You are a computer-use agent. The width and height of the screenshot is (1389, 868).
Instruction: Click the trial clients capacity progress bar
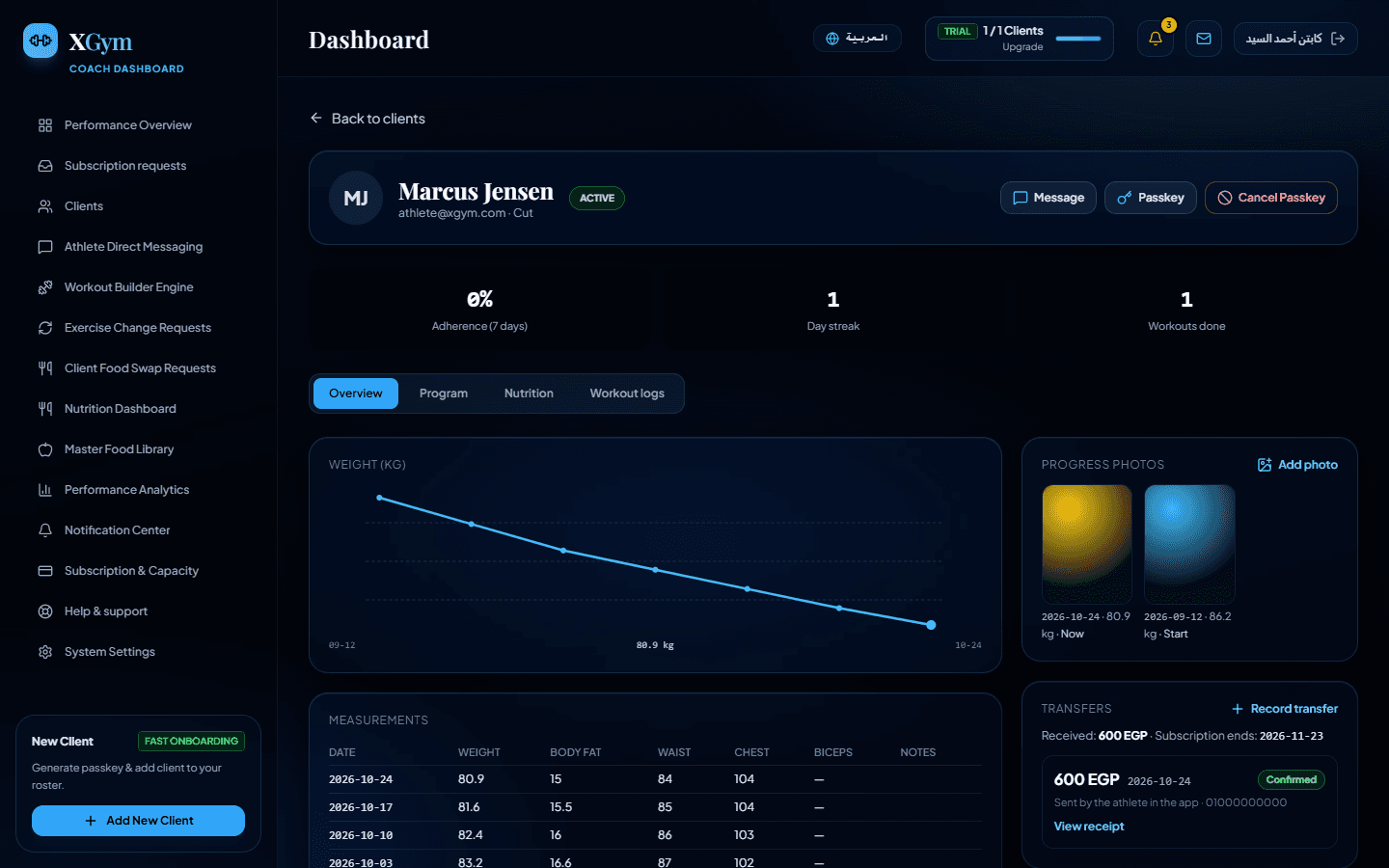point(1078,39)
